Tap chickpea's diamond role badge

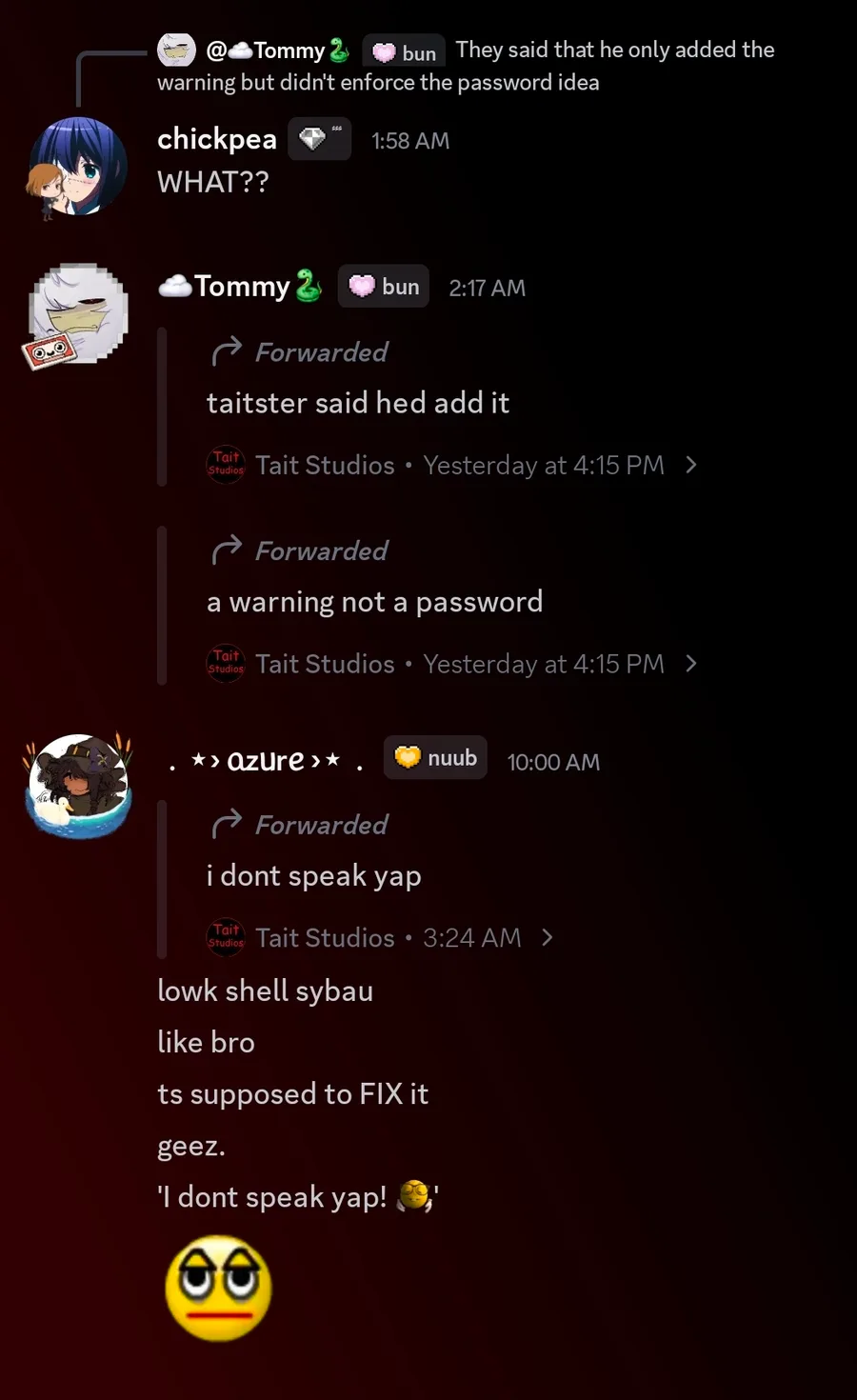(x=319, y=139)
